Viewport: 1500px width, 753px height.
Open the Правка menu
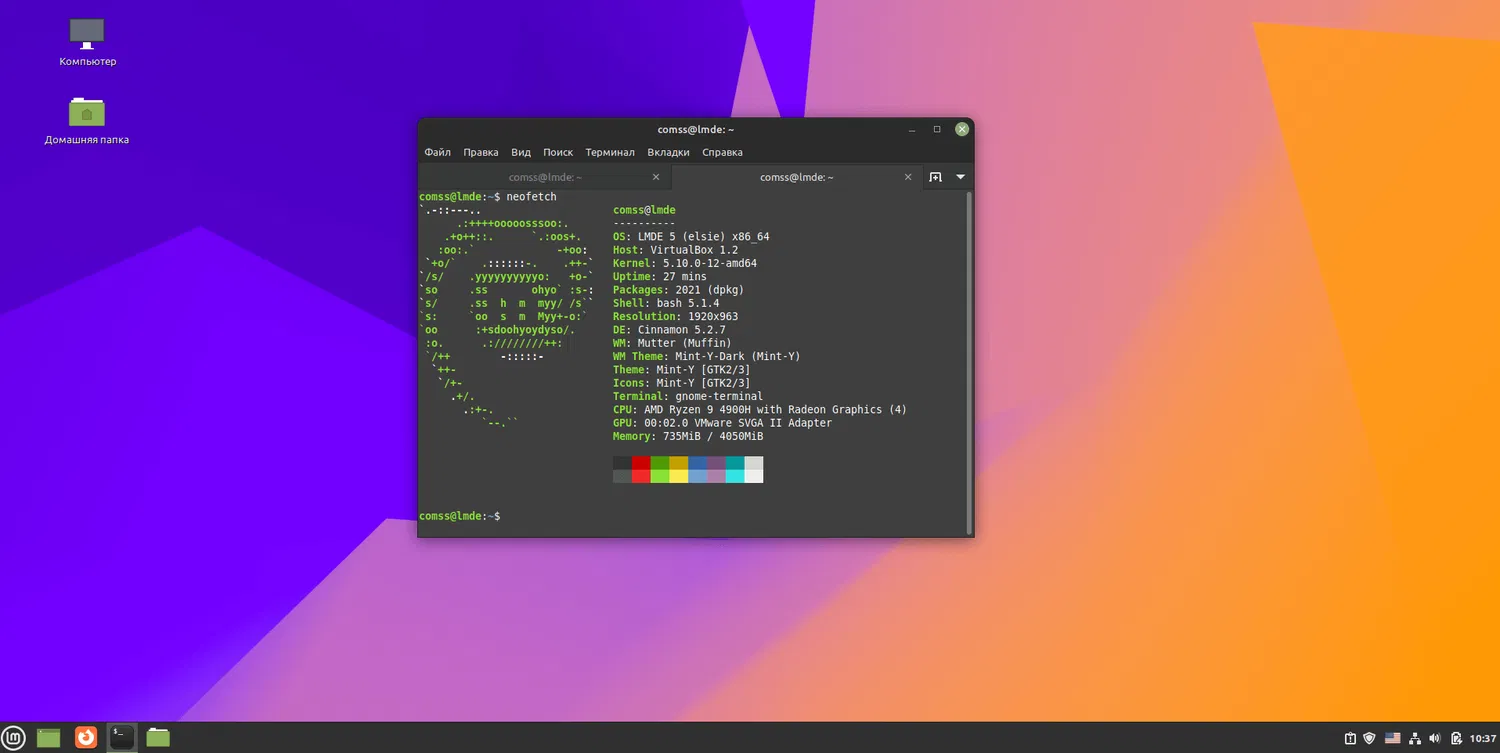(481, 153)
